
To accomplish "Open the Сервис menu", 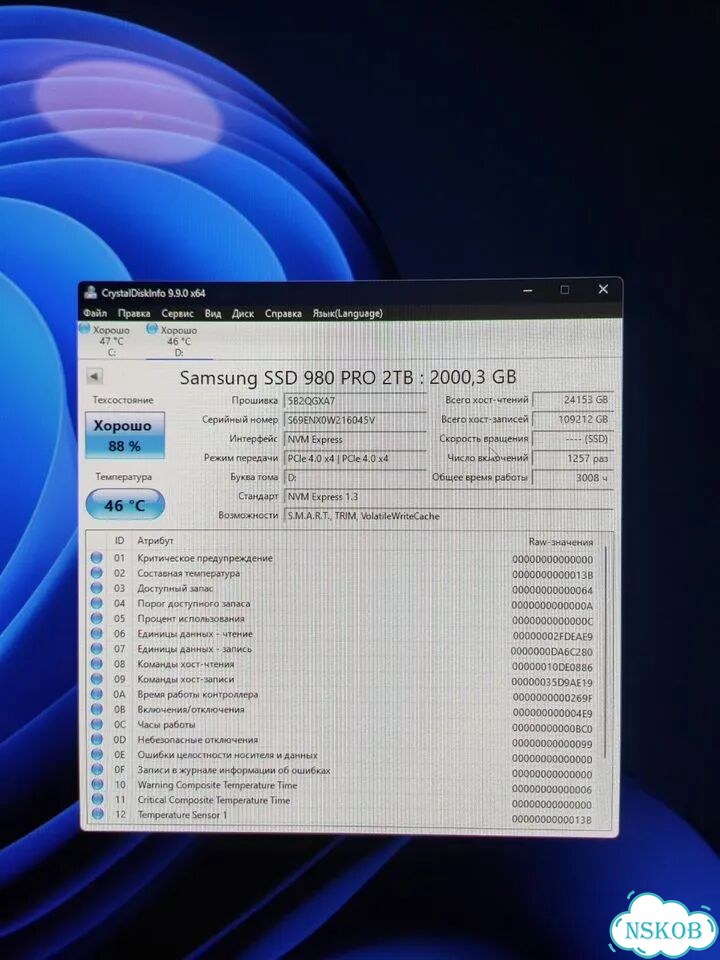I will [177, 313].
